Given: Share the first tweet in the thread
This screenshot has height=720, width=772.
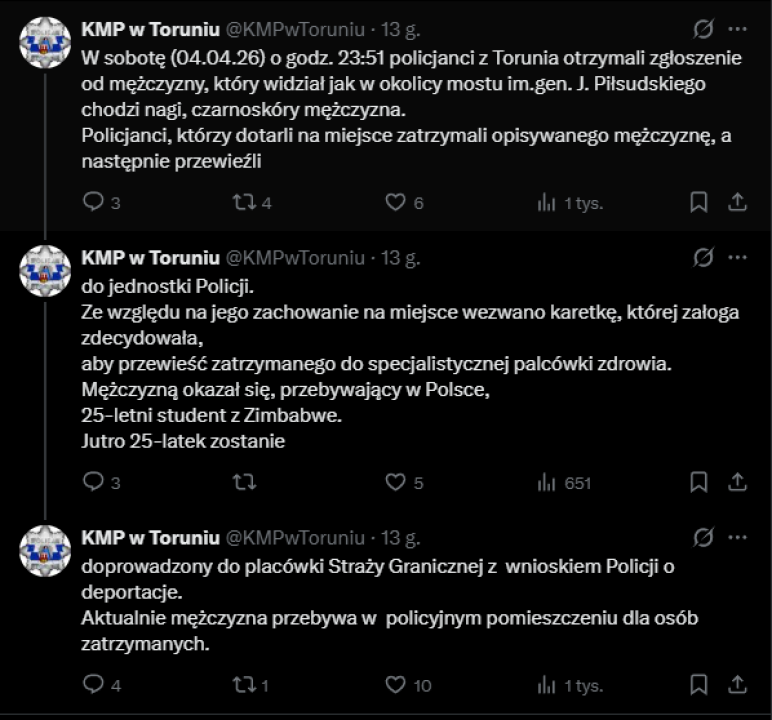Looking at the screenshot, I should click(737, 202).
